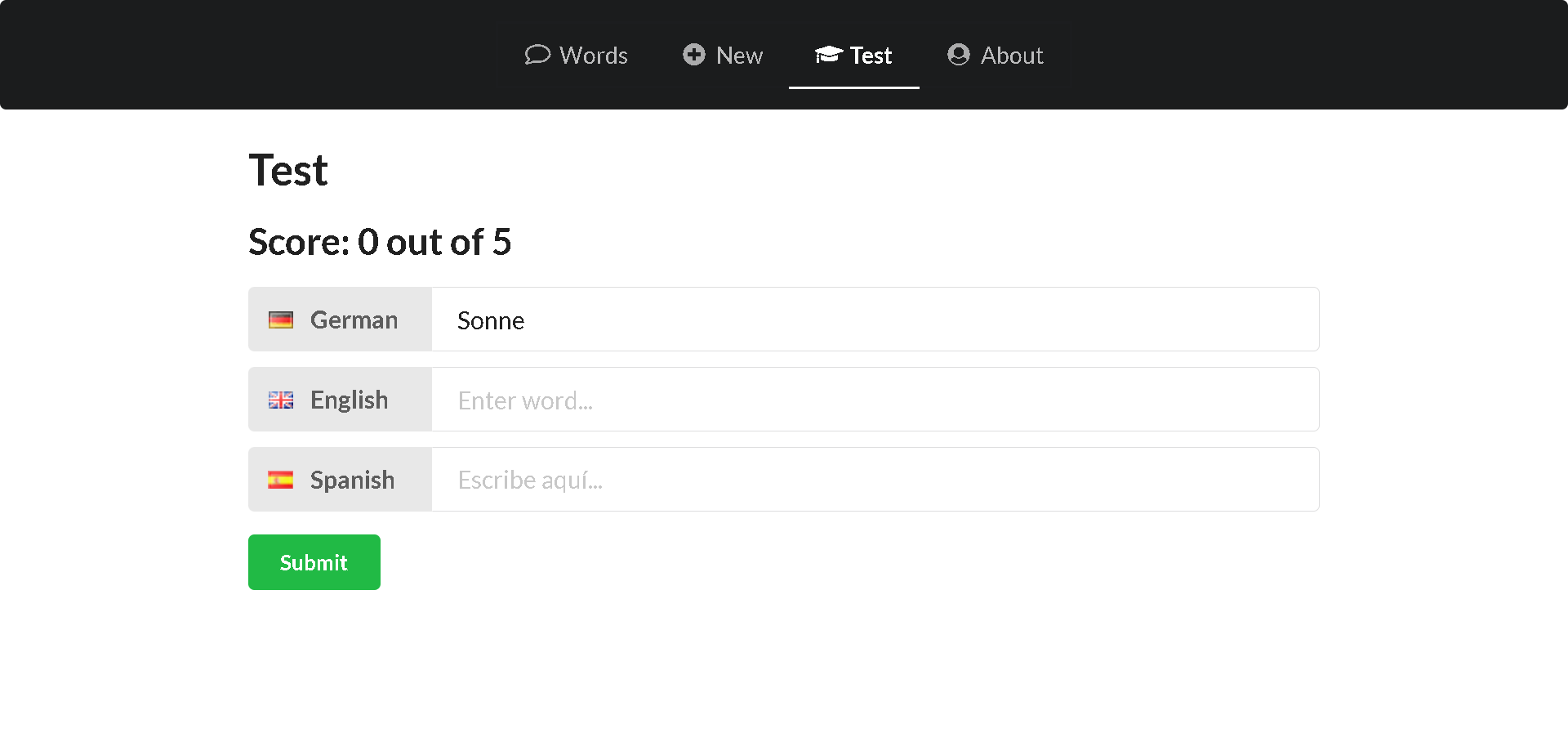This screenshot has width=1568, height=751.
Task: Click the plus icon next to New
Action: 693,55
